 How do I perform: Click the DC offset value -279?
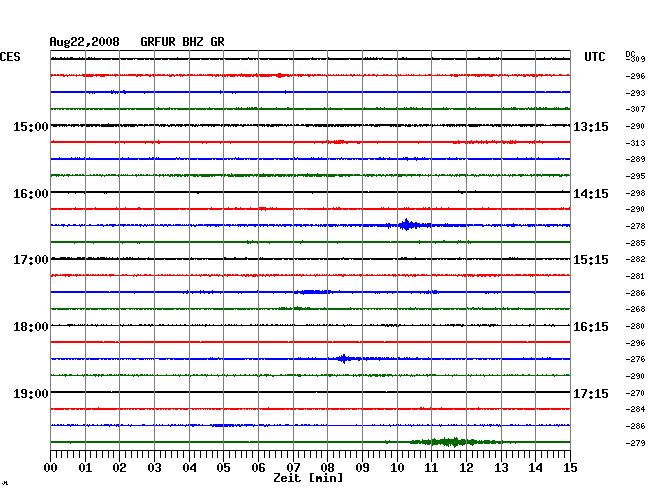(x=635, y=443)
